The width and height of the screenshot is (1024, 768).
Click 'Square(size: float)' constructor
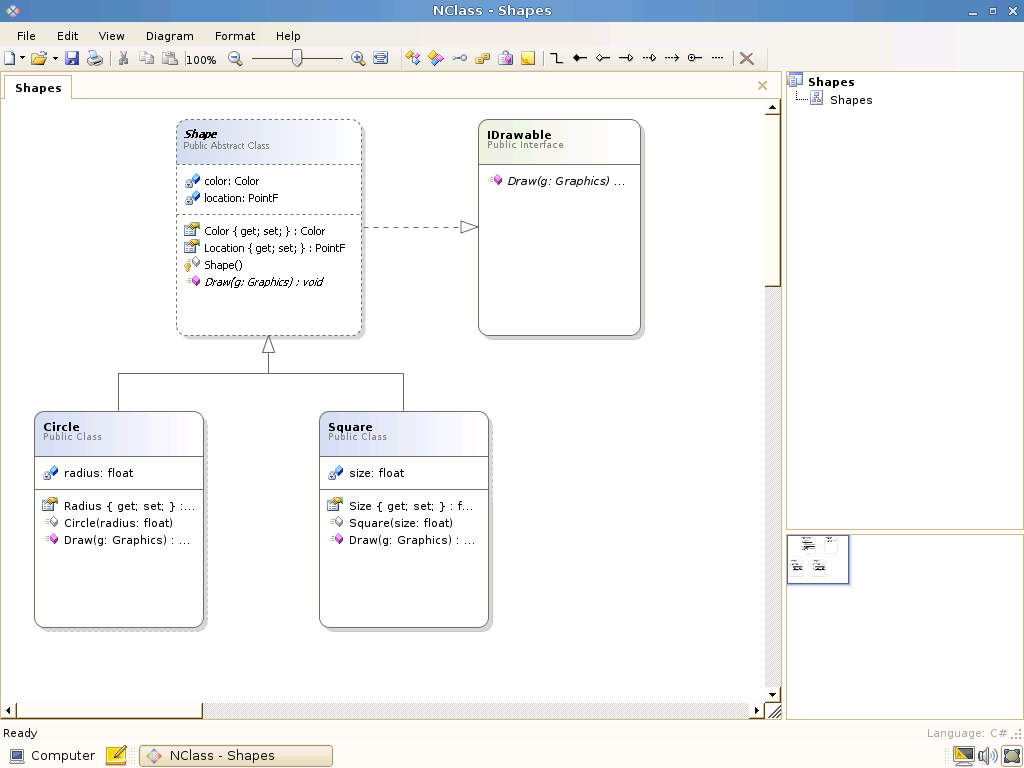pos(400,522)
